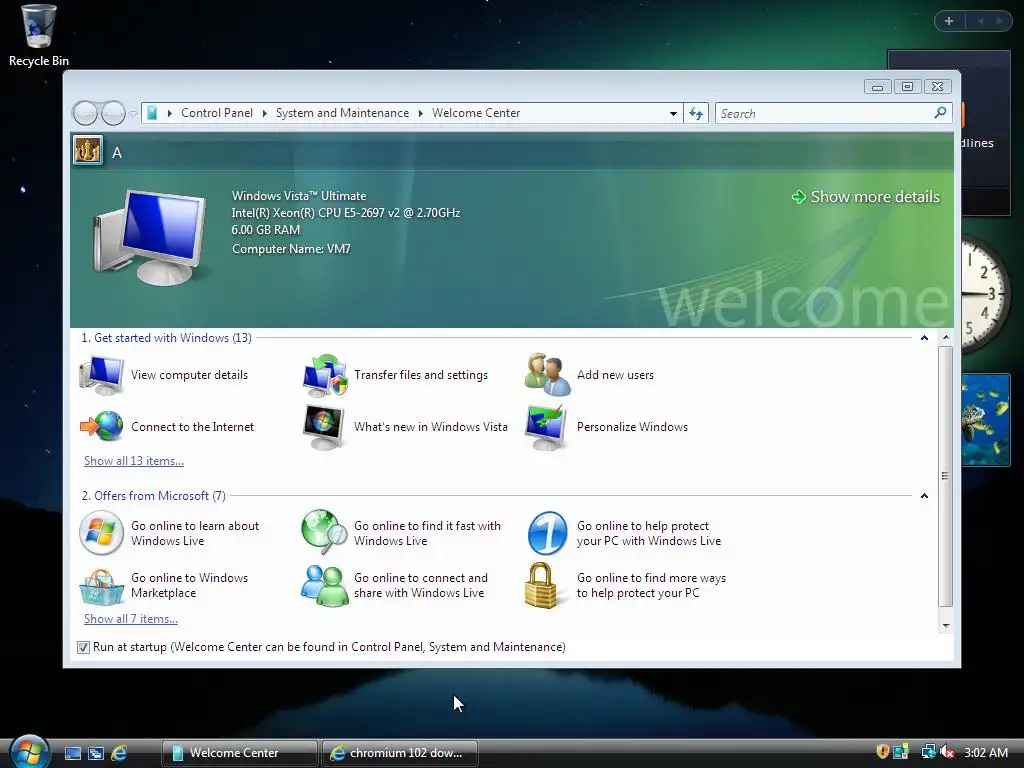The image size is (1024, 768).
Task: Open the View computer details icon
Action: tap(101, 376)
